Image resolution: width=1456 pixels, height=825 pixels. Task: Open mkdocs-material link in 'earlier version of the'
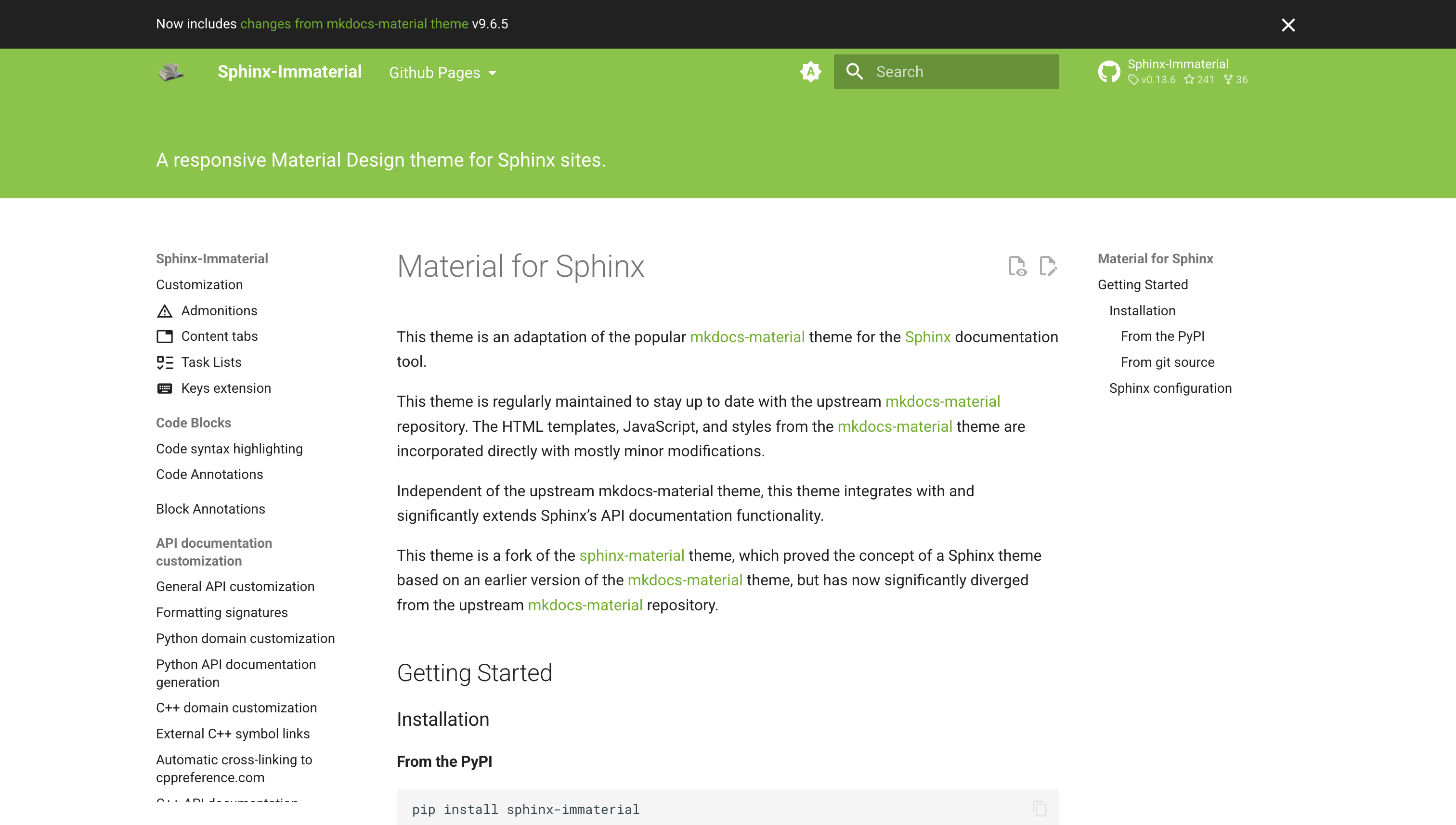coord(685,580)
